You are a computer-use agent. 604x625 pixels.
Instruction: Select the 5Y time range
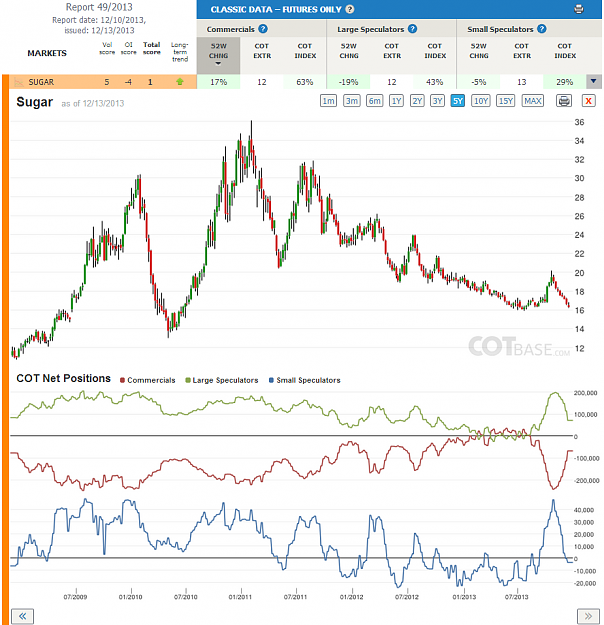point(458,101)
